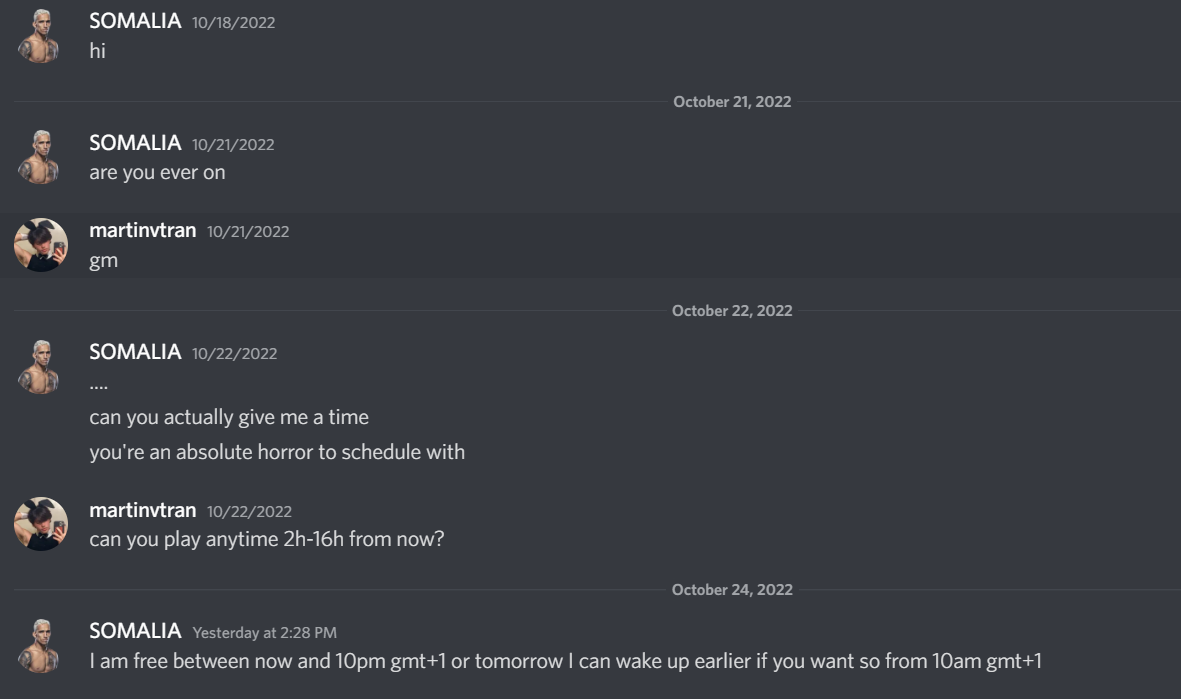The height and width of the screenshot is (699, 1181).
Task: Click martinvtran's avatar beside the "gm" message
Action: [x=41, y=245]
